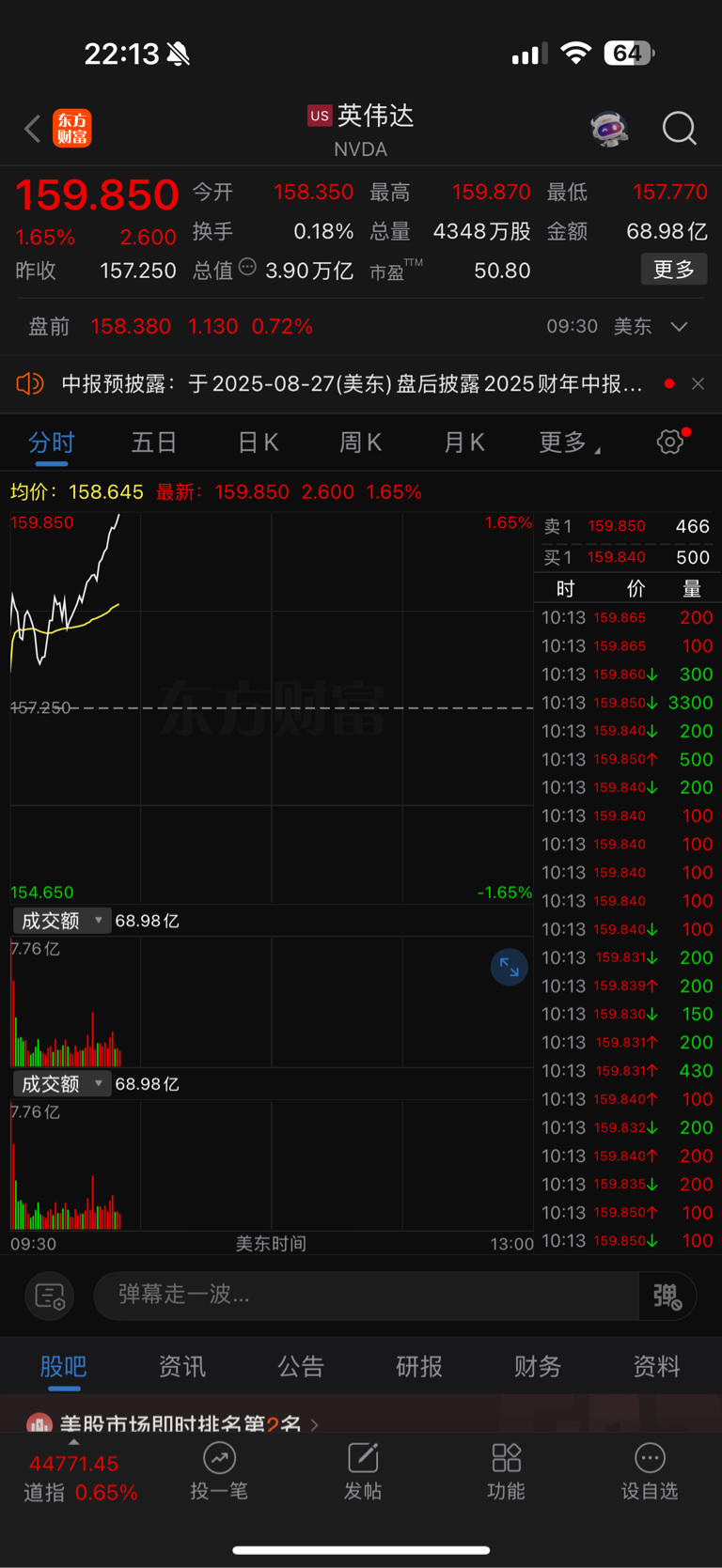
Task: Open the 公告 announcements tab
Action: 301,1366
